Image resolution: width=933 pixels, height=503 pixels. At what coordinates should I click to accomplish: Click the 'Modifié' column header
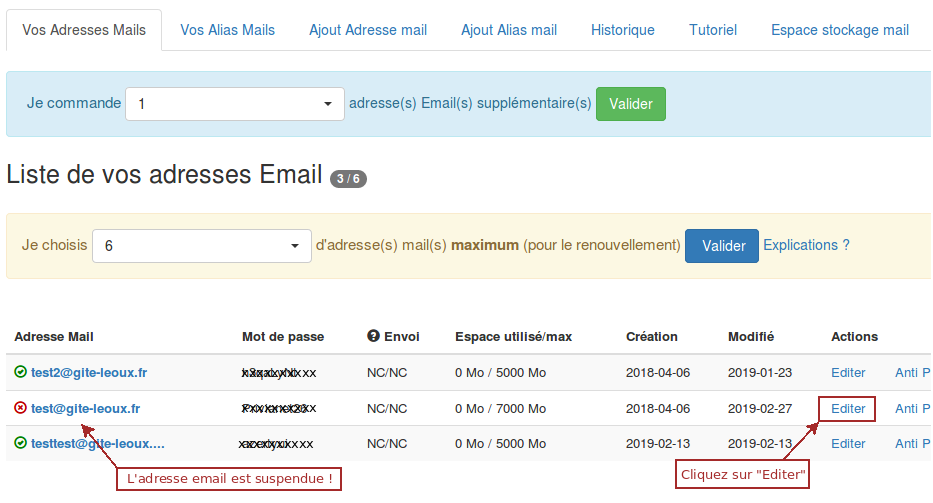coord(751,337)
